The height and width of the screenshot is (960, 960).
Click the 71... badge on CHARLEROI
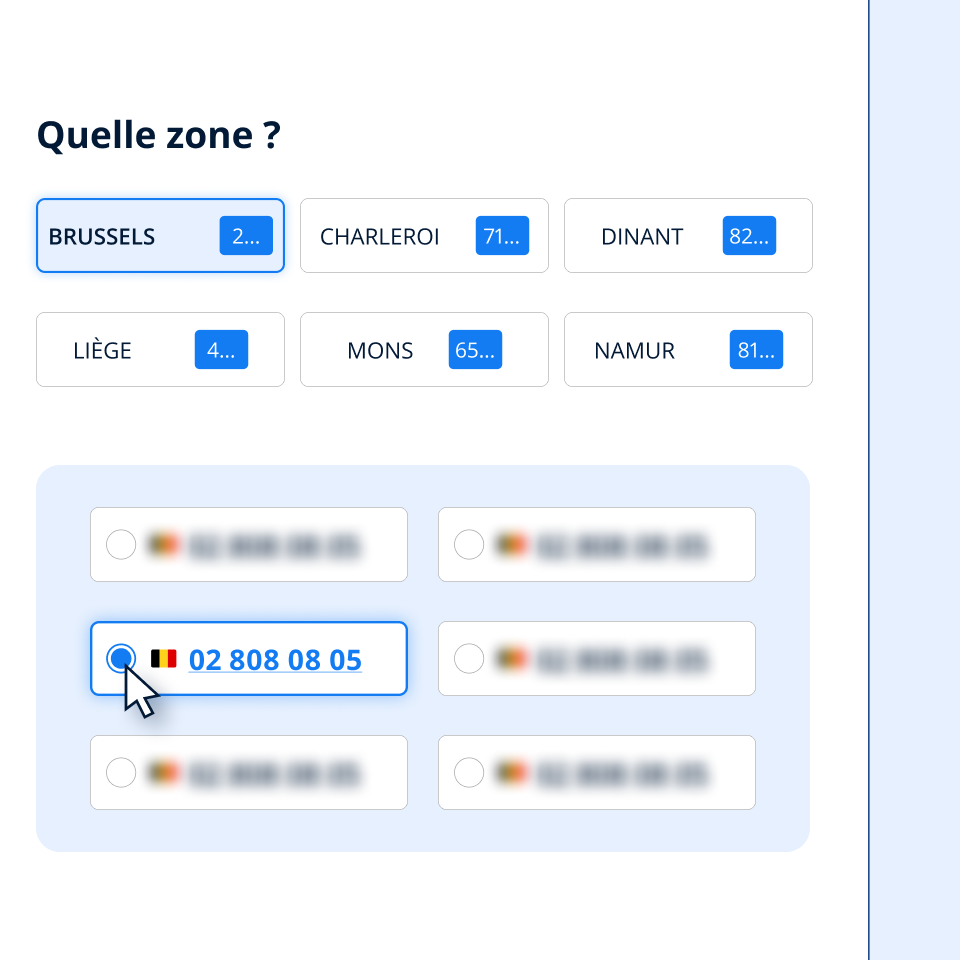point(501,235)
